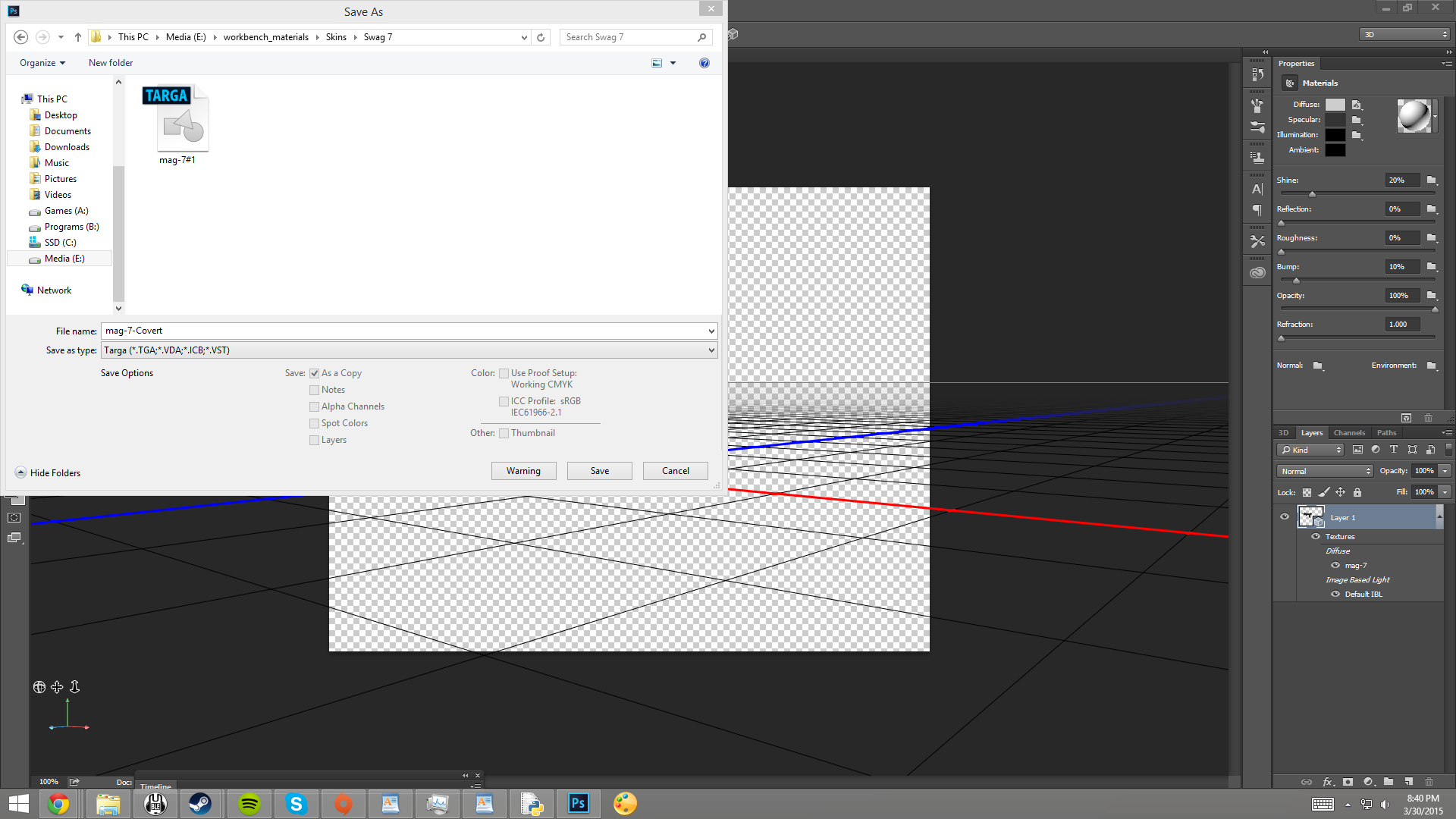Screen dimensions: 1456x819
Task: Filter layers by type layers icon
Action: pyautogui.click(x=1394, y=450)
